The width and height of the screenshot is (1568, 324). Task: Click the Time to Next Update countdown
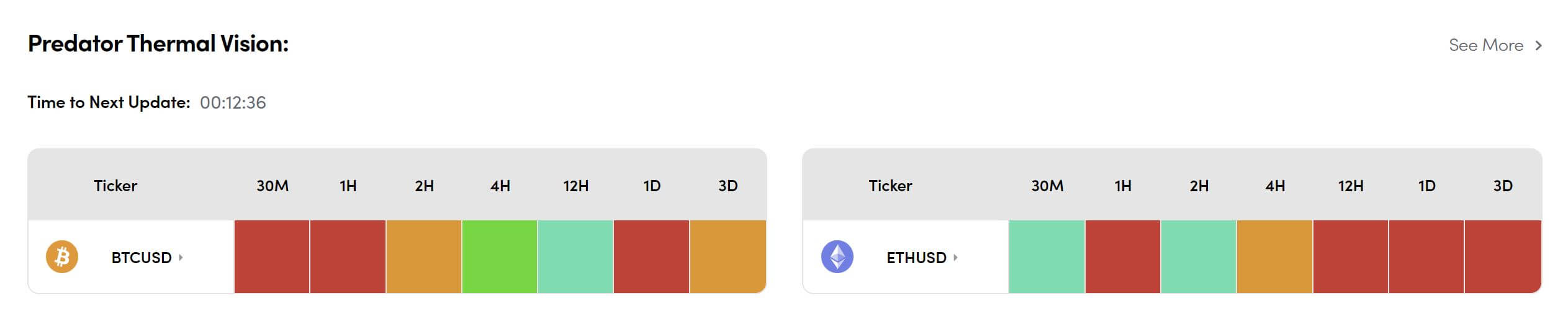point(233,102)
